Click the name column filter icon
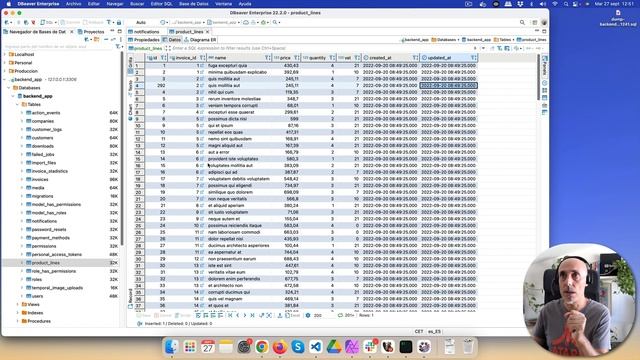Screen dimensions: 640x360 [x=267, y=58]
